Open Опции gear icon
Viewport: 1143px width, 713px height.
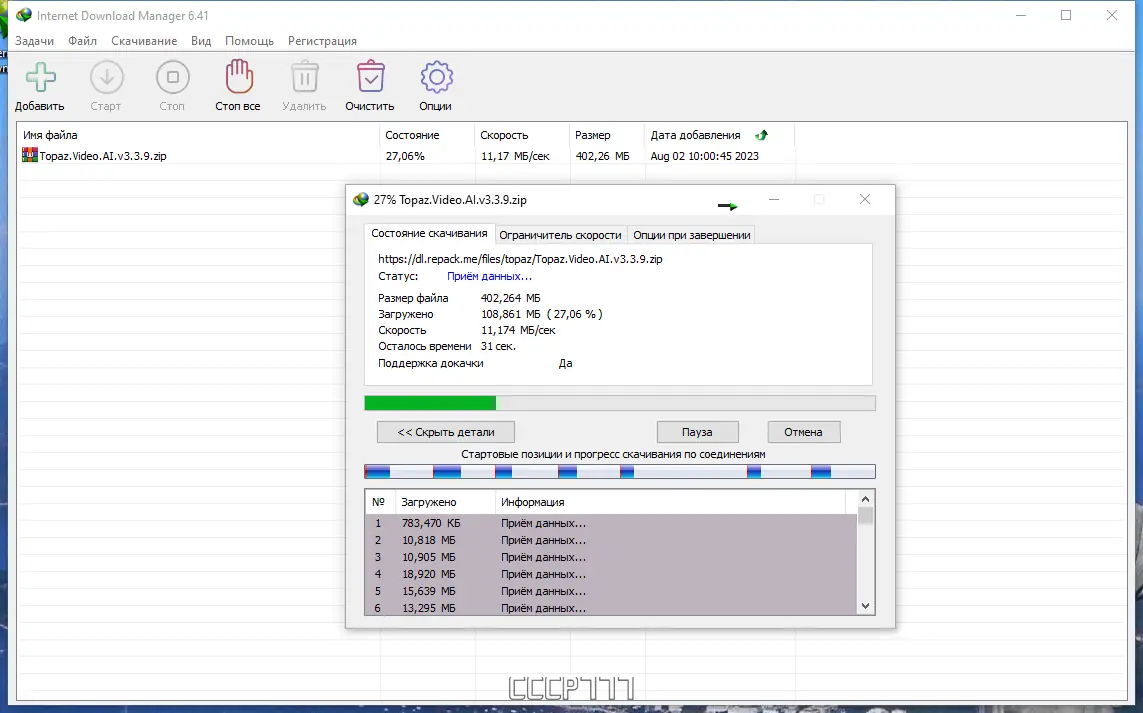point(436,77)
